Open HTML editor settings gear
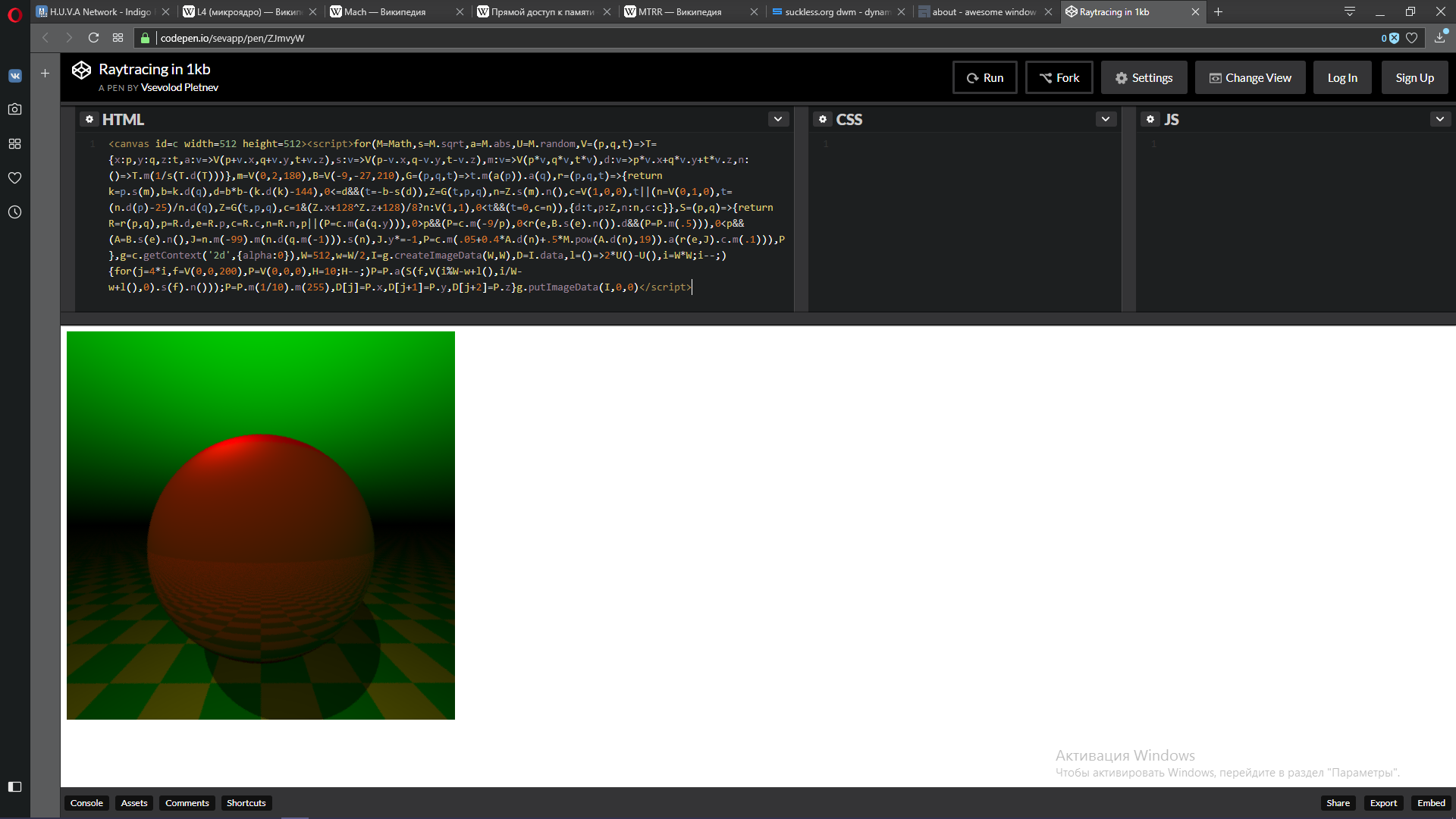The image size is (1456, 819). 89,119
